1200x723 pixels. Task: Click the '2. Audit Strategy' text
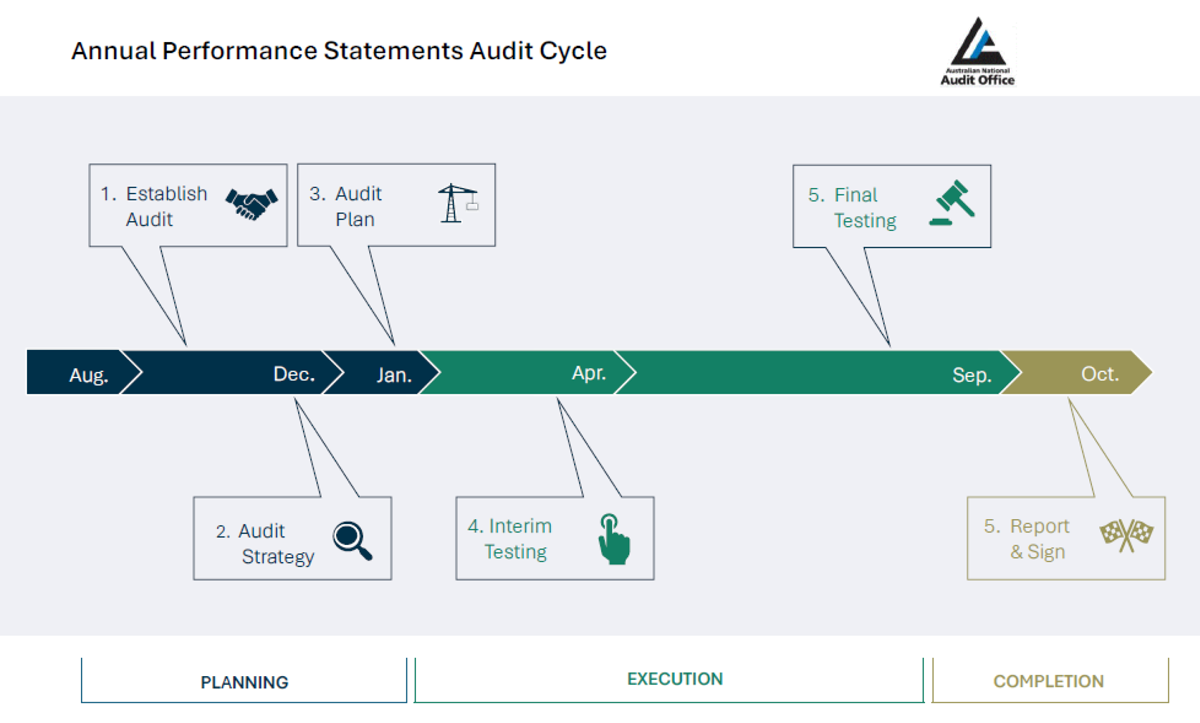click(x=265, y=544)
